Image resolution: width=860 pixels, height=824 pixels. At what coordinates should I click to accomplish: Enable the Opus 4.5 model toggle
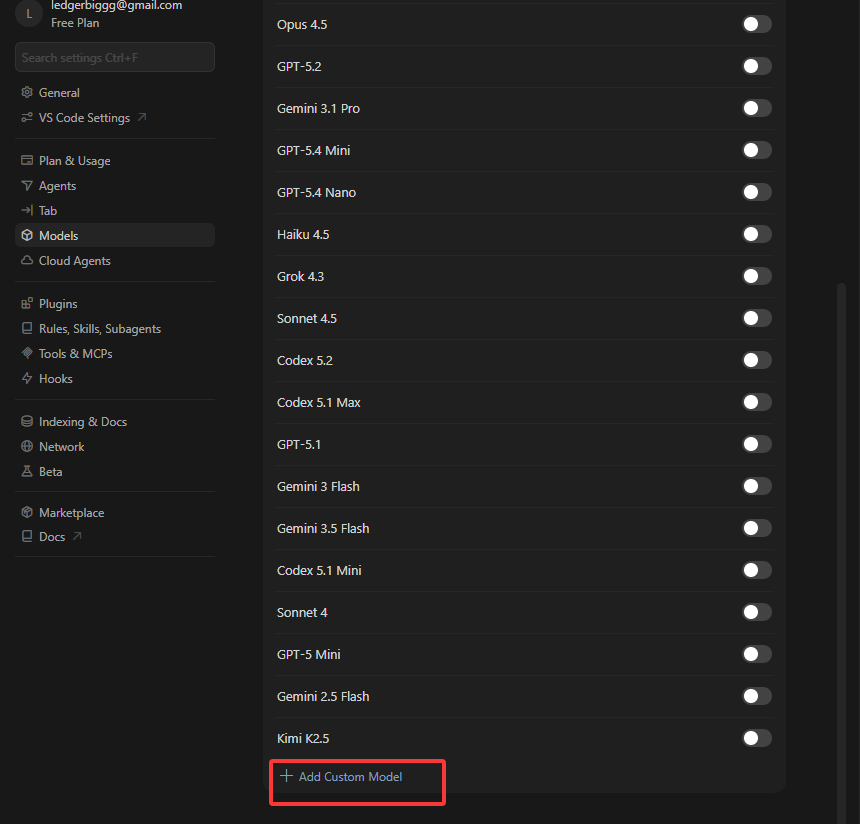(757, 24)
